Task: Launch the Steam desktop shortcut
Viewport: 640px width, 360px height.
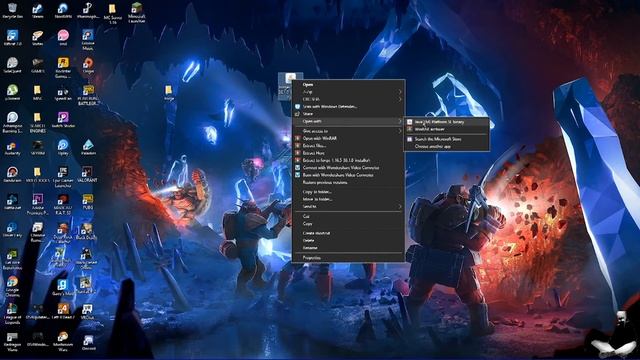Action: (38, 11)
